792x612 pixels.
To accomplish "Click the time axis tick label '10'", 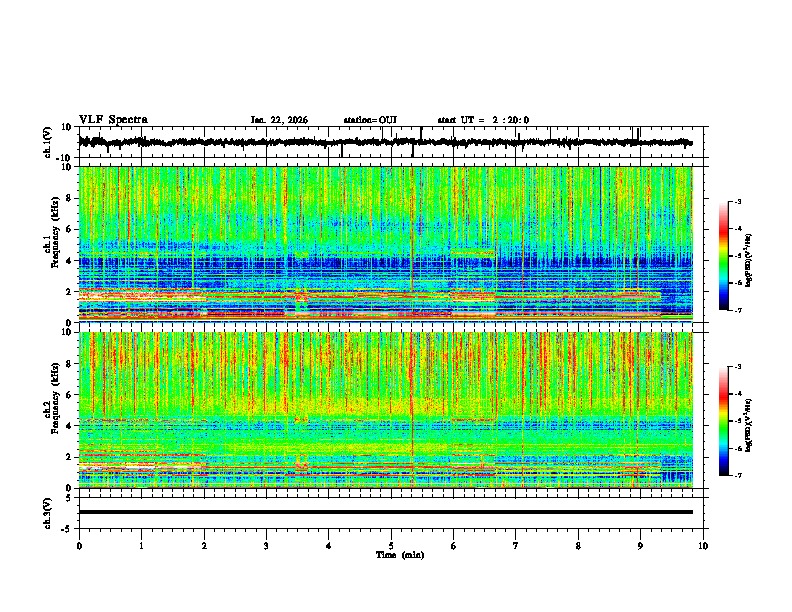I will (703, 546).
